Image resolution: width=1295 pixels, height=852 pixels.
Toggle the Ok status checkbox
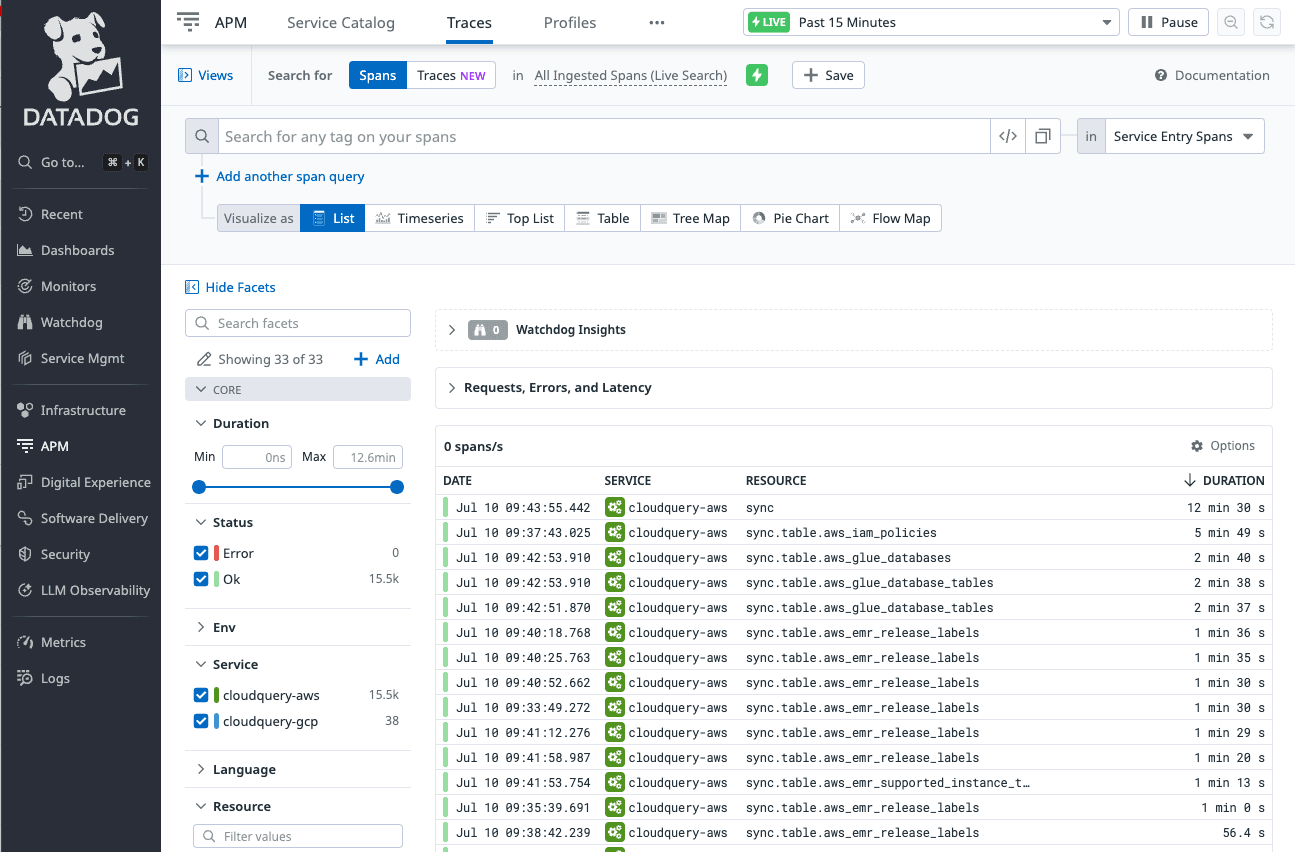click(x=201, y=579)
